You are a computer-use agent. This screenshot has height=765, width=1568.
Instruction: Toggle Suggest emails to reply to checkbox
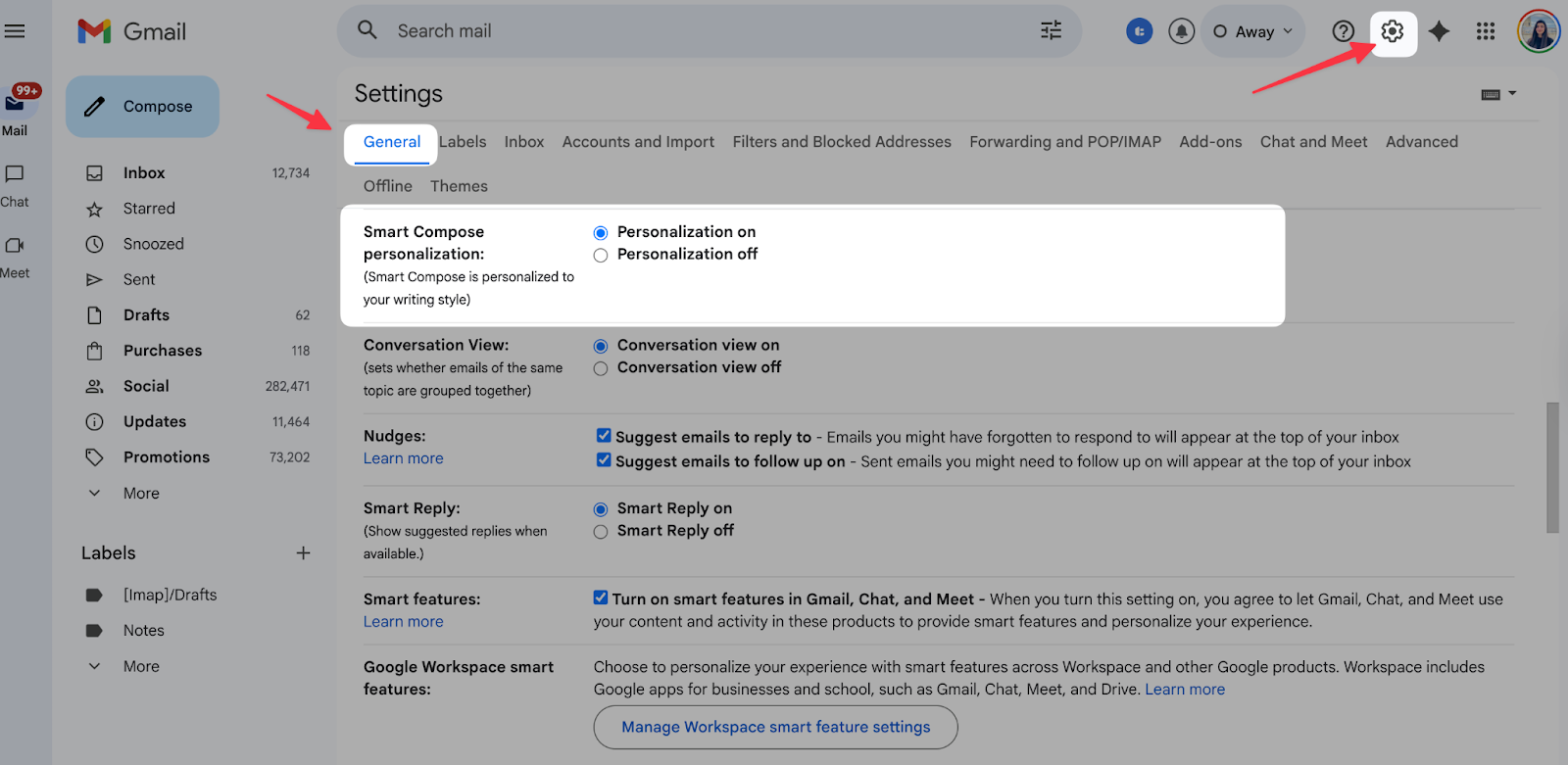604,436
